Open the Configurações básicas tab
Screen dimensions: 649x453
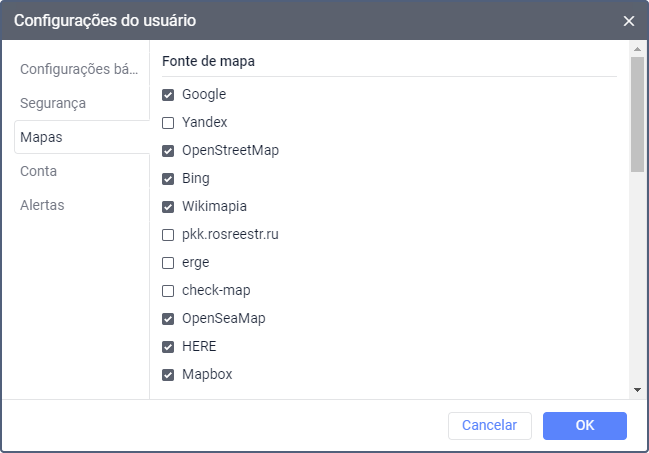(x=79, y=69)
